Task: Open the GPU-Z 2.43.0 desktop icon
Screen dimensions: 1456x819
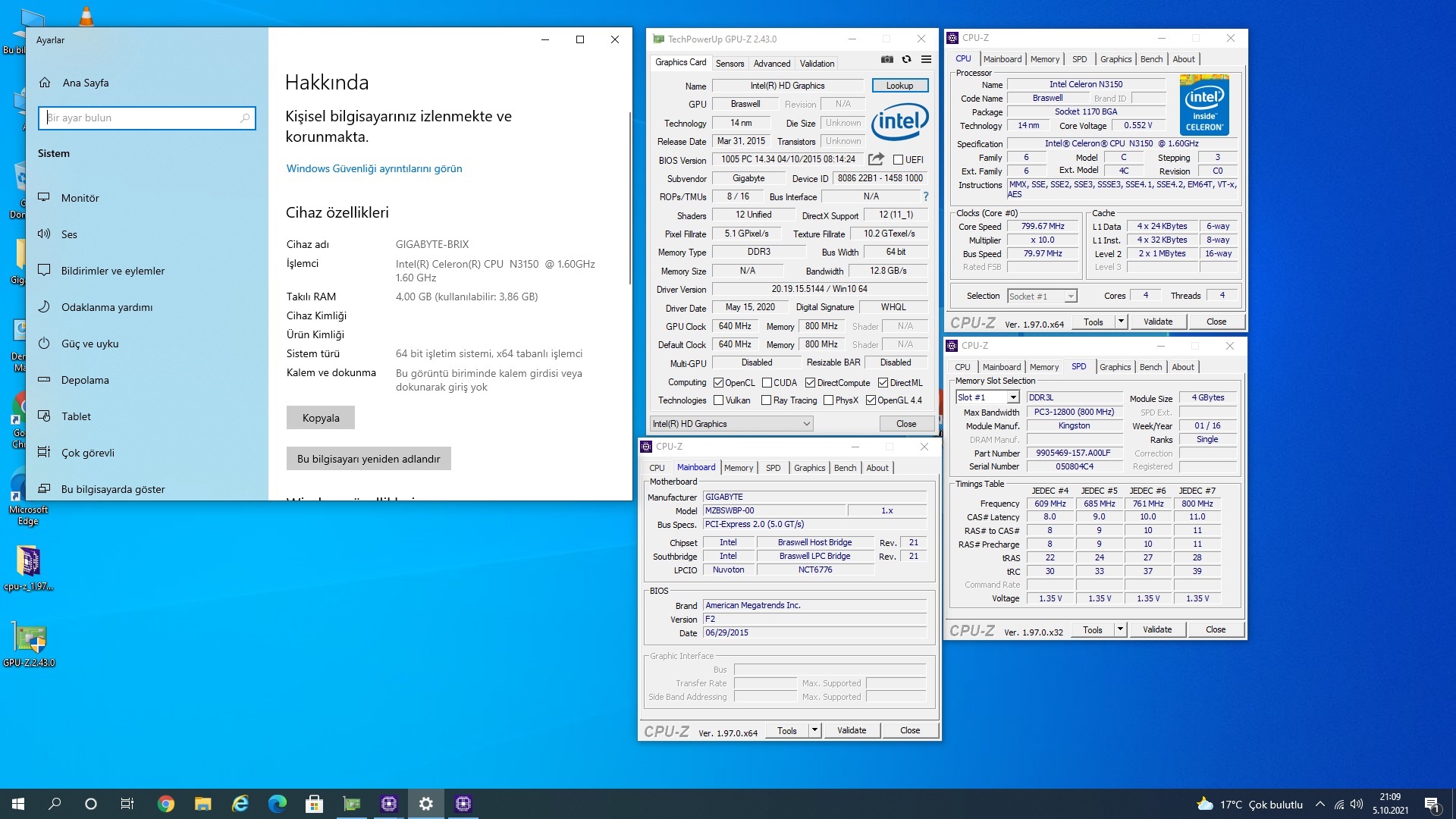Action: pyautogui.click(x=30, y=645)
